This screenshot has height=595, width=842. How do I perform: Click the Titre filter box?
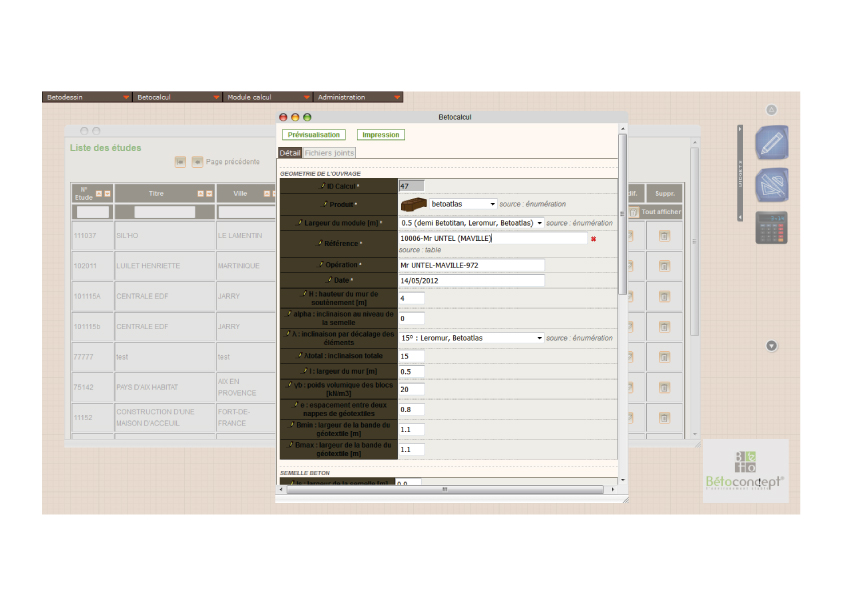[x=165, y=212]
